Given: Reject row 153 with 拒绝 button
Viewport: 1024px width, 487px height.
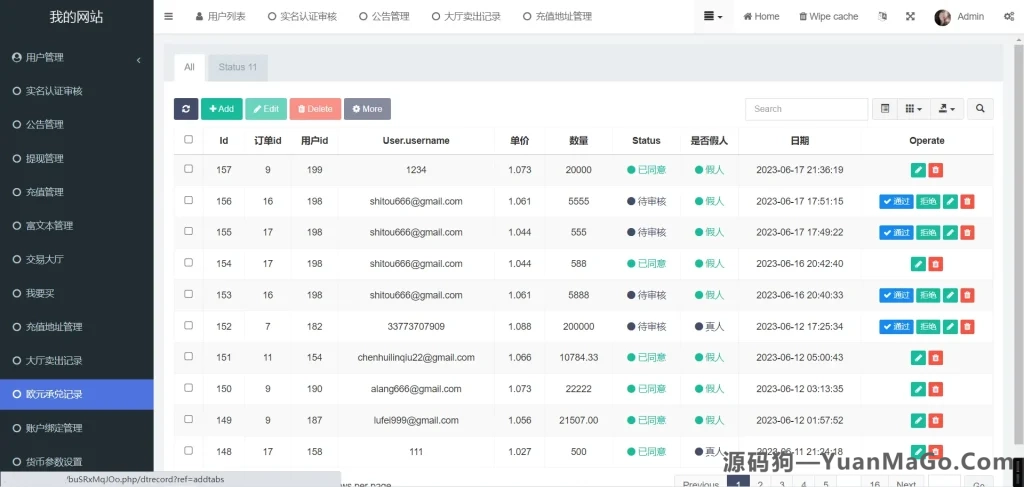Looking at the screenshot, I should click(928, 295).
